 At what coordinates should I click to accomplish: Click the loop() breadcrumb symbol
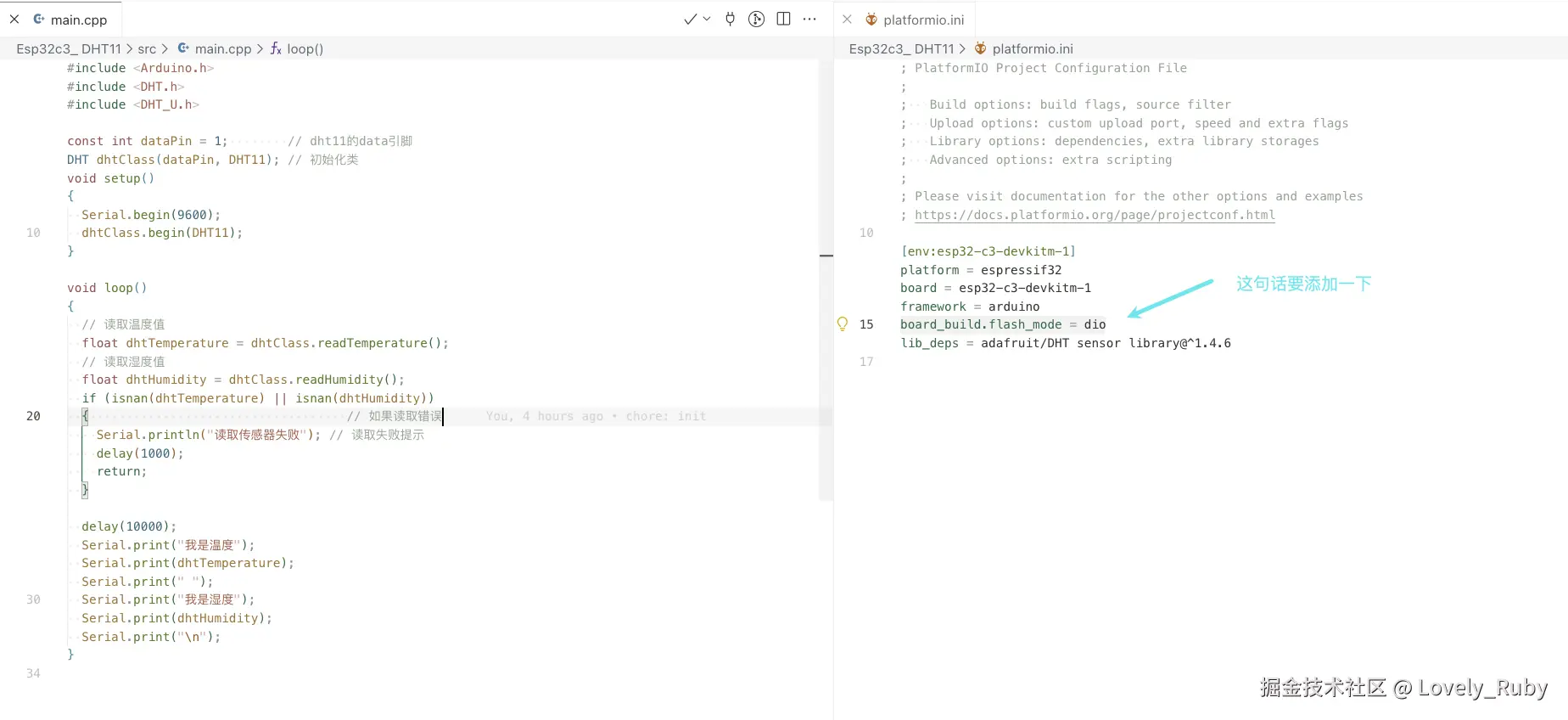click(305, 49)
